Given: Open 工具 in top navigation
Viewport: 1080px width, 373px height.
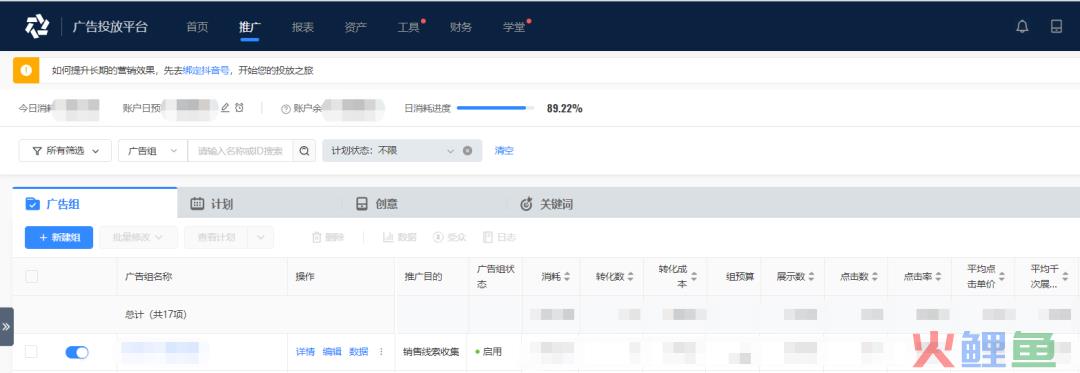Looking at the screenshot, I should [x=408, y=27].
